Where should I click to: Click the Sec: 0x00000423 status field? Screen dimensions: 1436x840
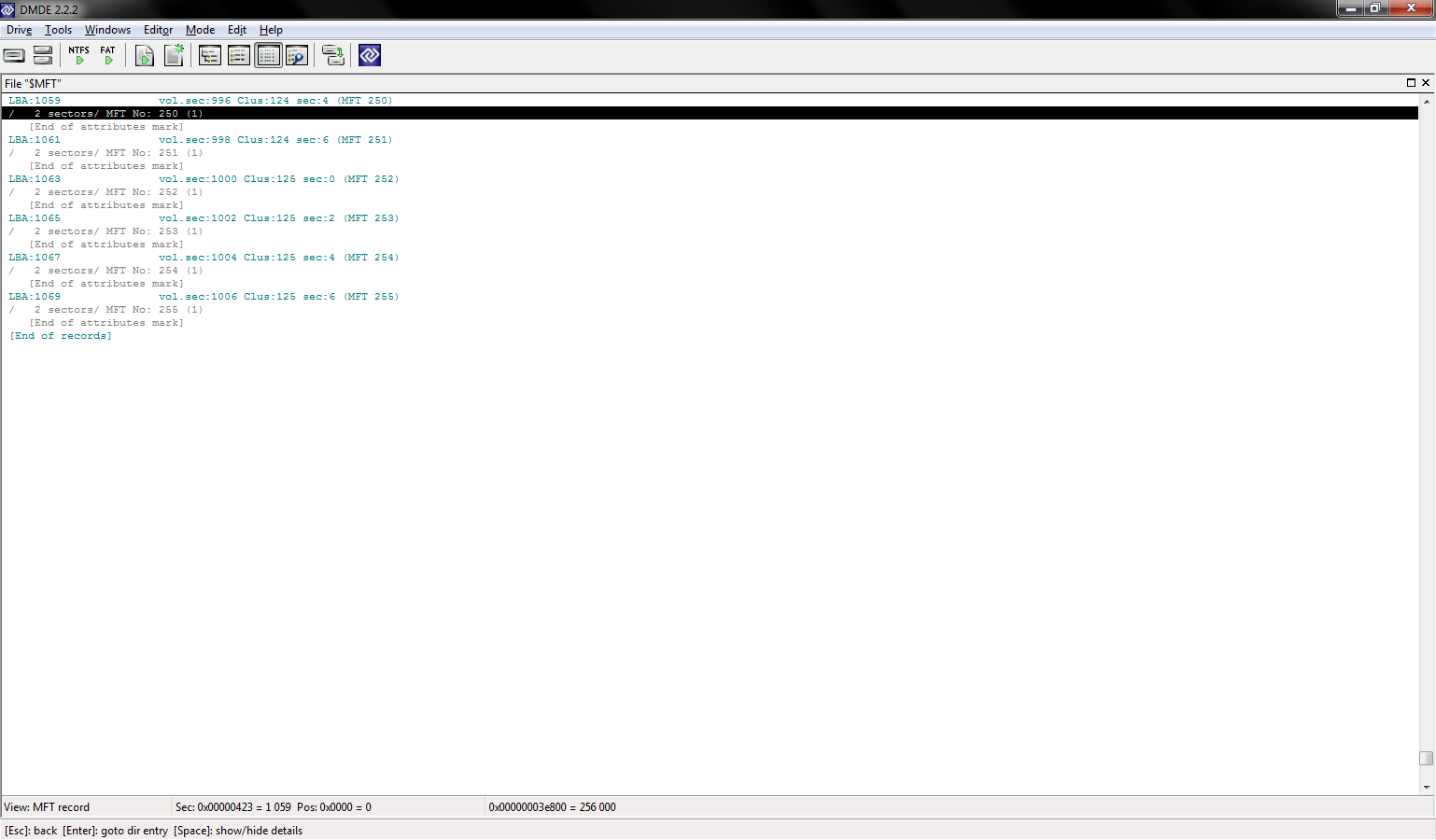[328, 807]
